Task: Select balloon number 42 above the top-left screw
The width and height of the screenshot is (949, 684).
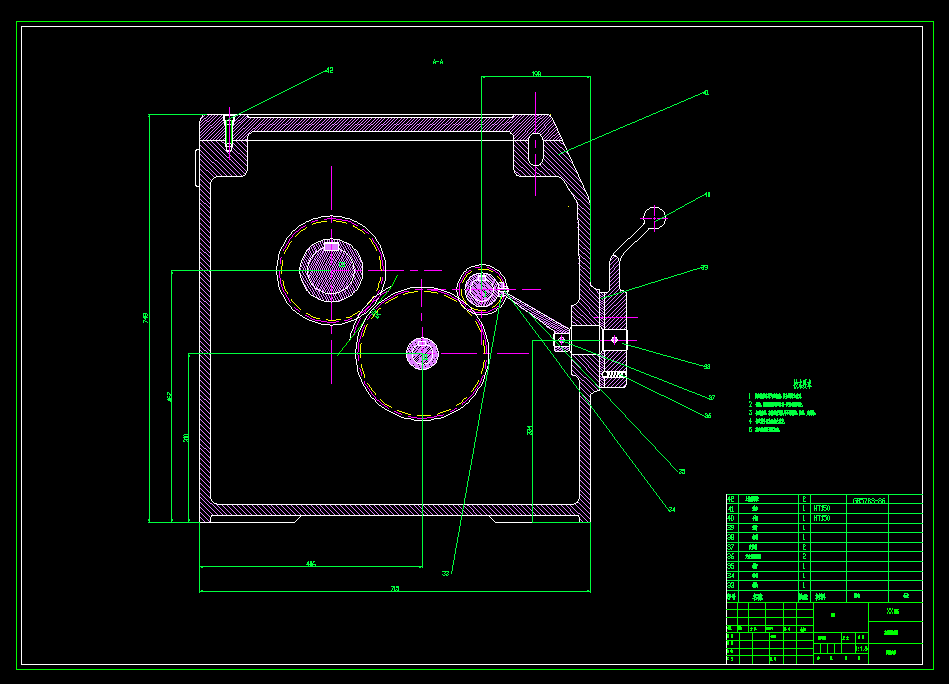Action: pos(329,70)
